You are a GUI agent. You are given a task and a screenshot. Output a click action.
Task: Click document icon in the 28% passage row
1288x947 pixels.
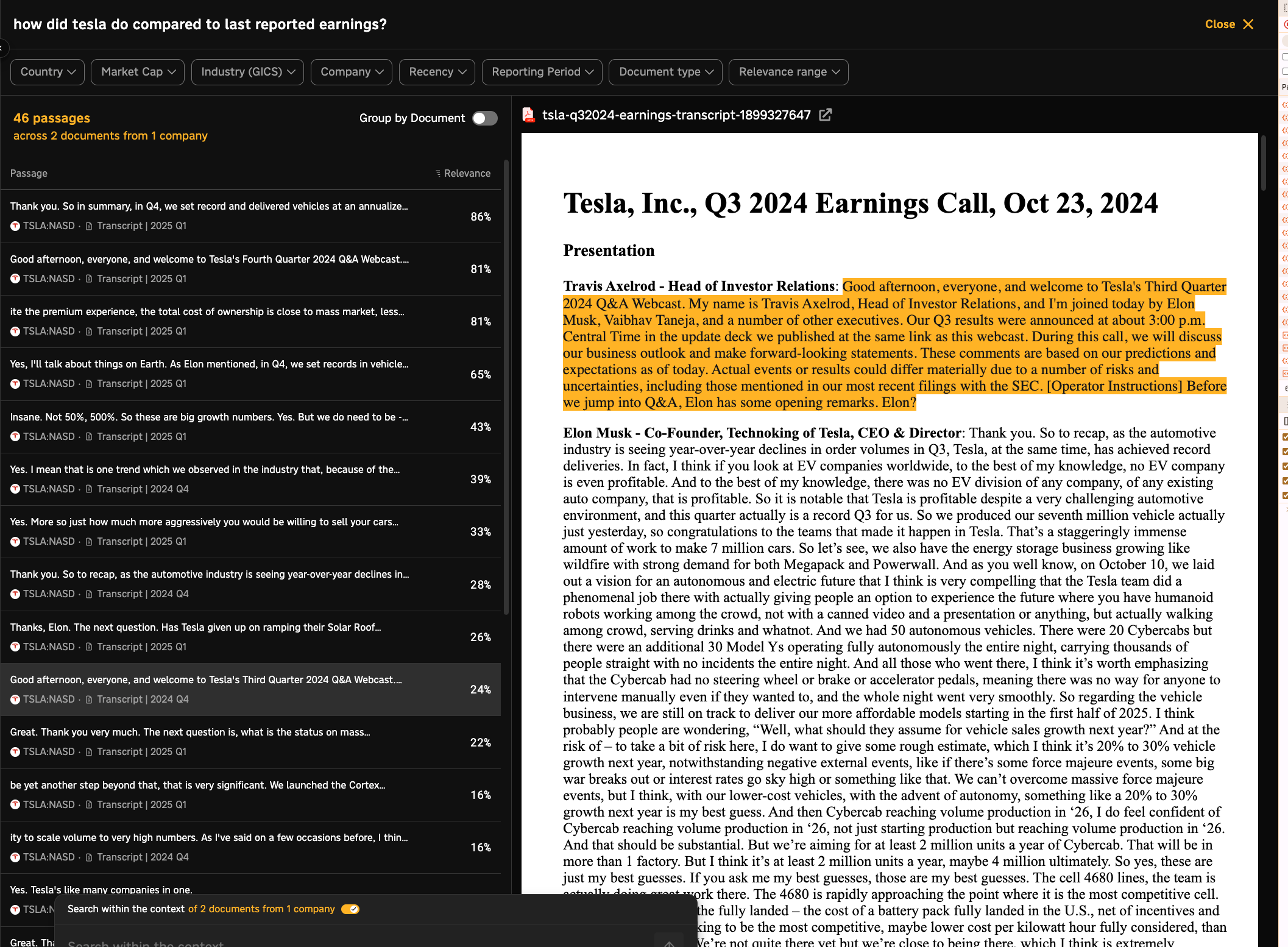tap(89, 594)
